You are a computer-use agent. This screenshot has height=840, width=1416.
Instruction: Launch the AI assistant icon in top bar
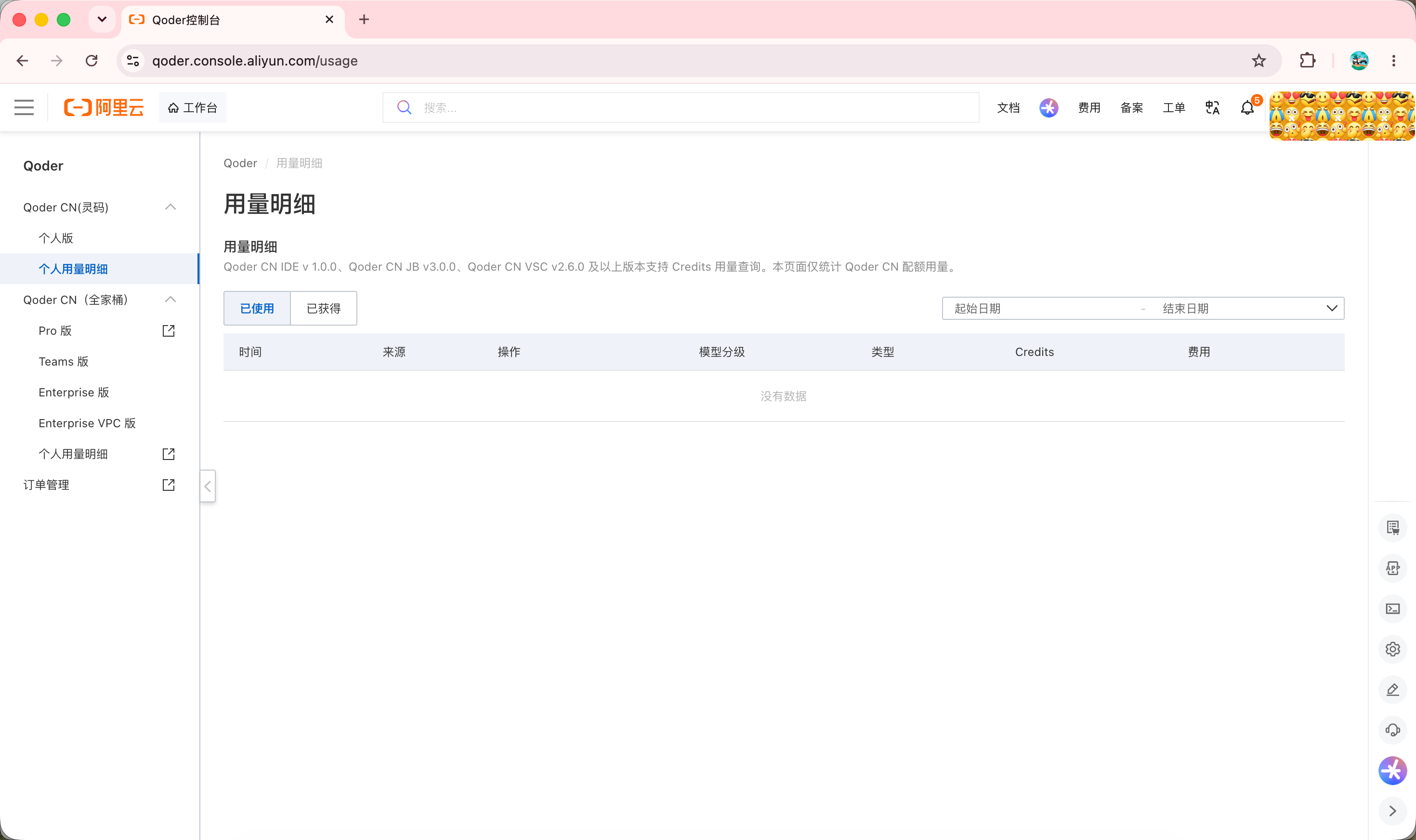pyautogui.click(x=1048, y=107)
